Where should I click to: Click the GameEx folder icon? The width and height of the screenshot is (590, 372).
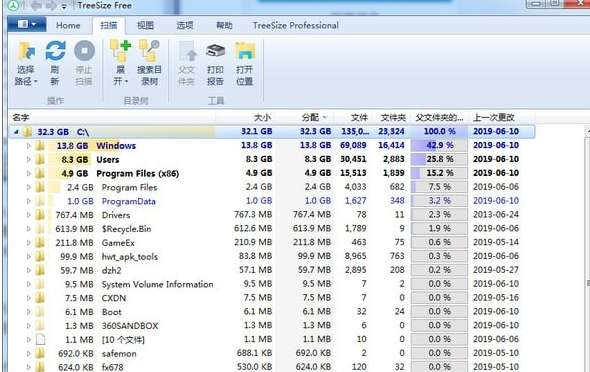coord(40,243)
